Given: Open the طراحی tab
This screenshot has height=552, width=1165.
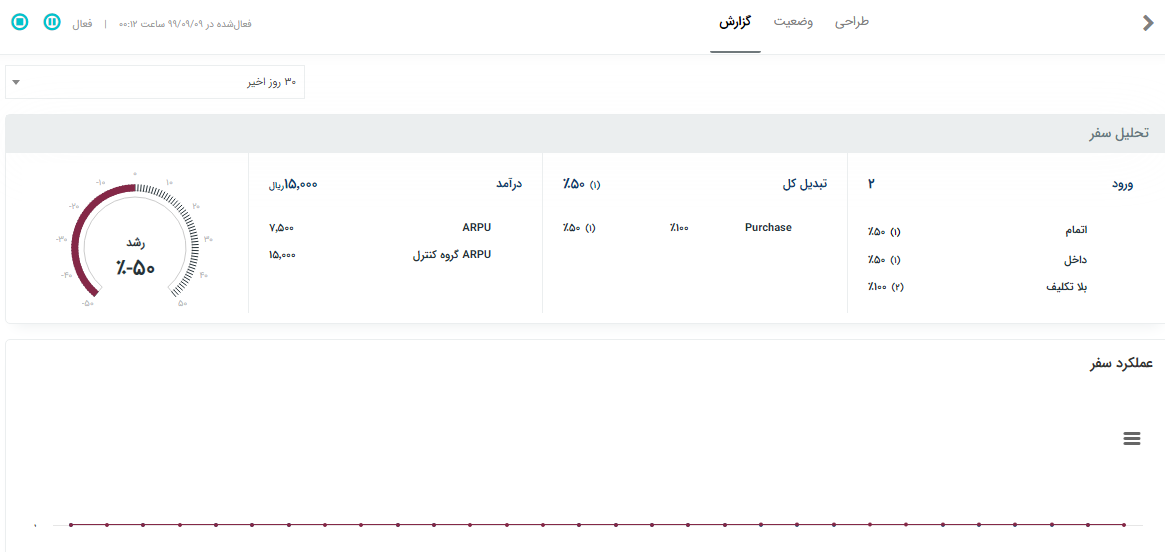Looking at the screenshot, I should (852, 22).
